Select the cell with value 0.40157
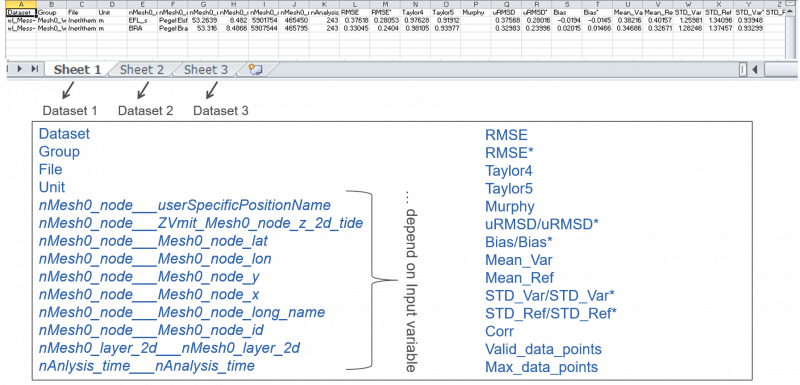Image resolution: width=800 pixels, height=385 pixels. click(x=658, y=20)
